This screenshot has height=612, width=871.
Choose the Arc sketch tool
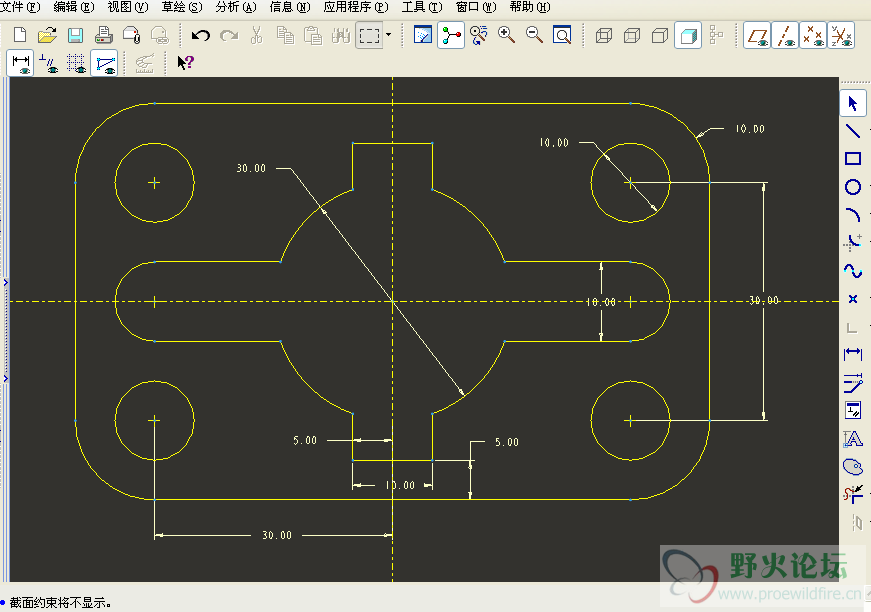tap(853, 214)
